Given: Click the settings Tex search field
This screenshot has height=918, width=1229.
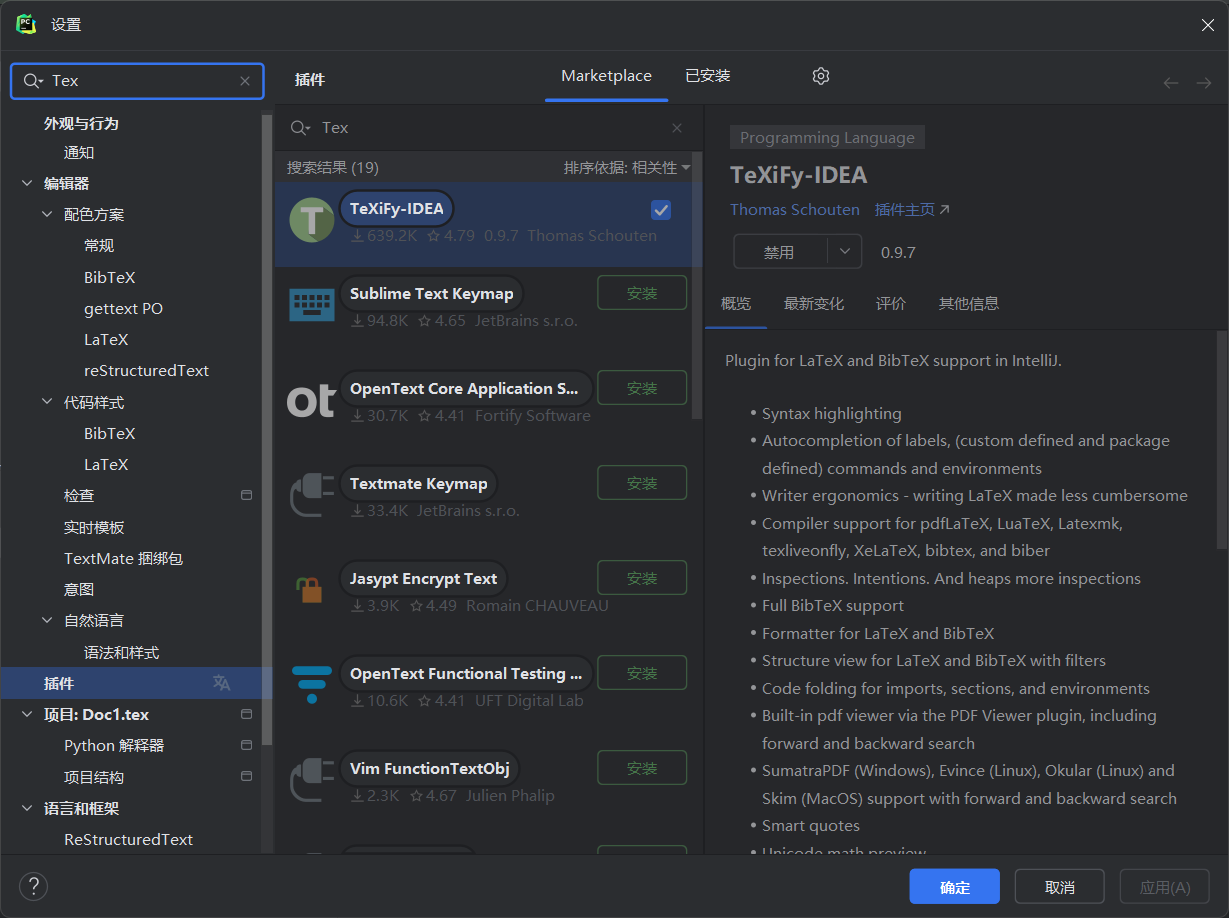Looking at the screenshot, I should 137,81.
